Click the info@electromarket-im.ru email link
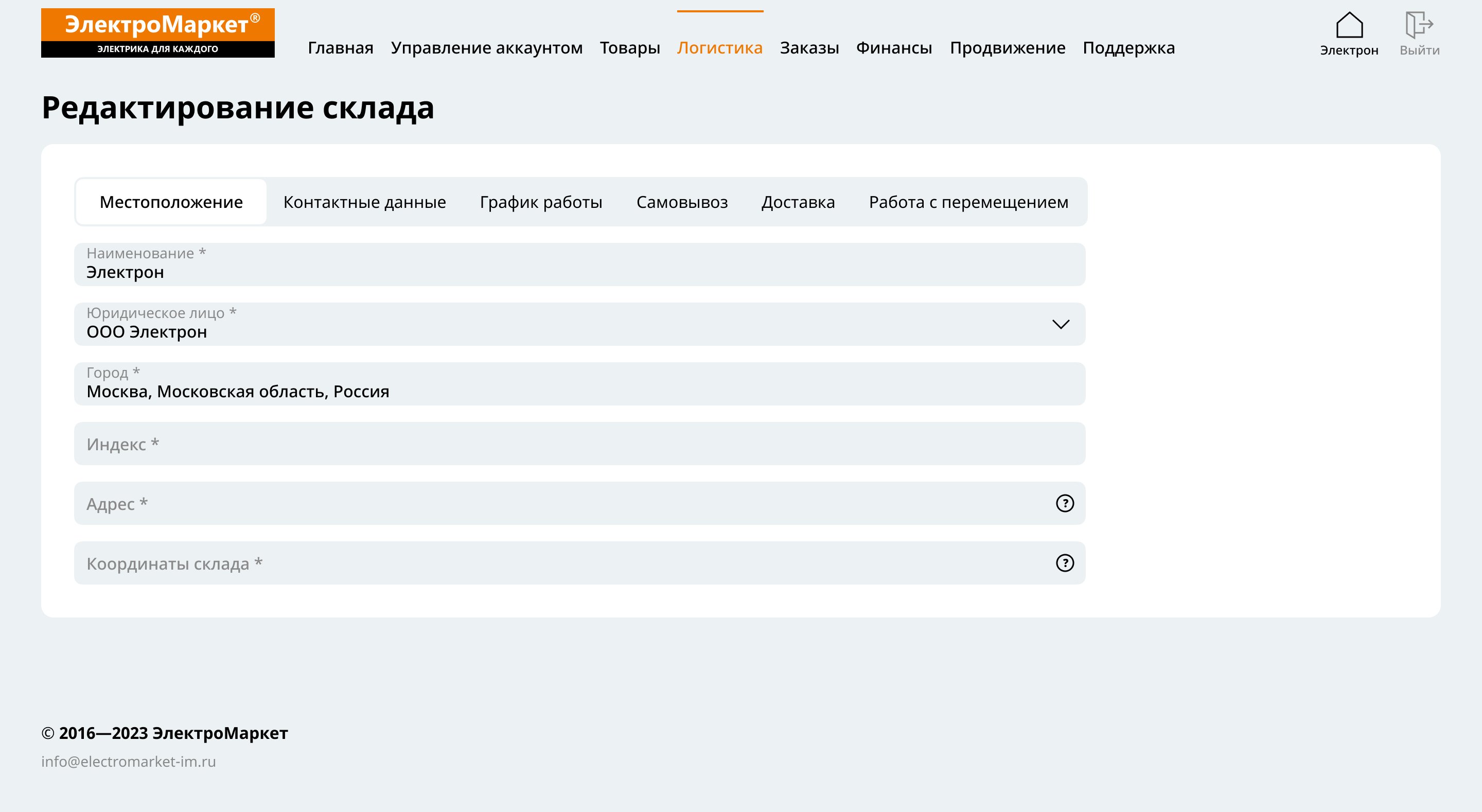The width and height of the screenshot is (1482, 812). pos(128,762)
